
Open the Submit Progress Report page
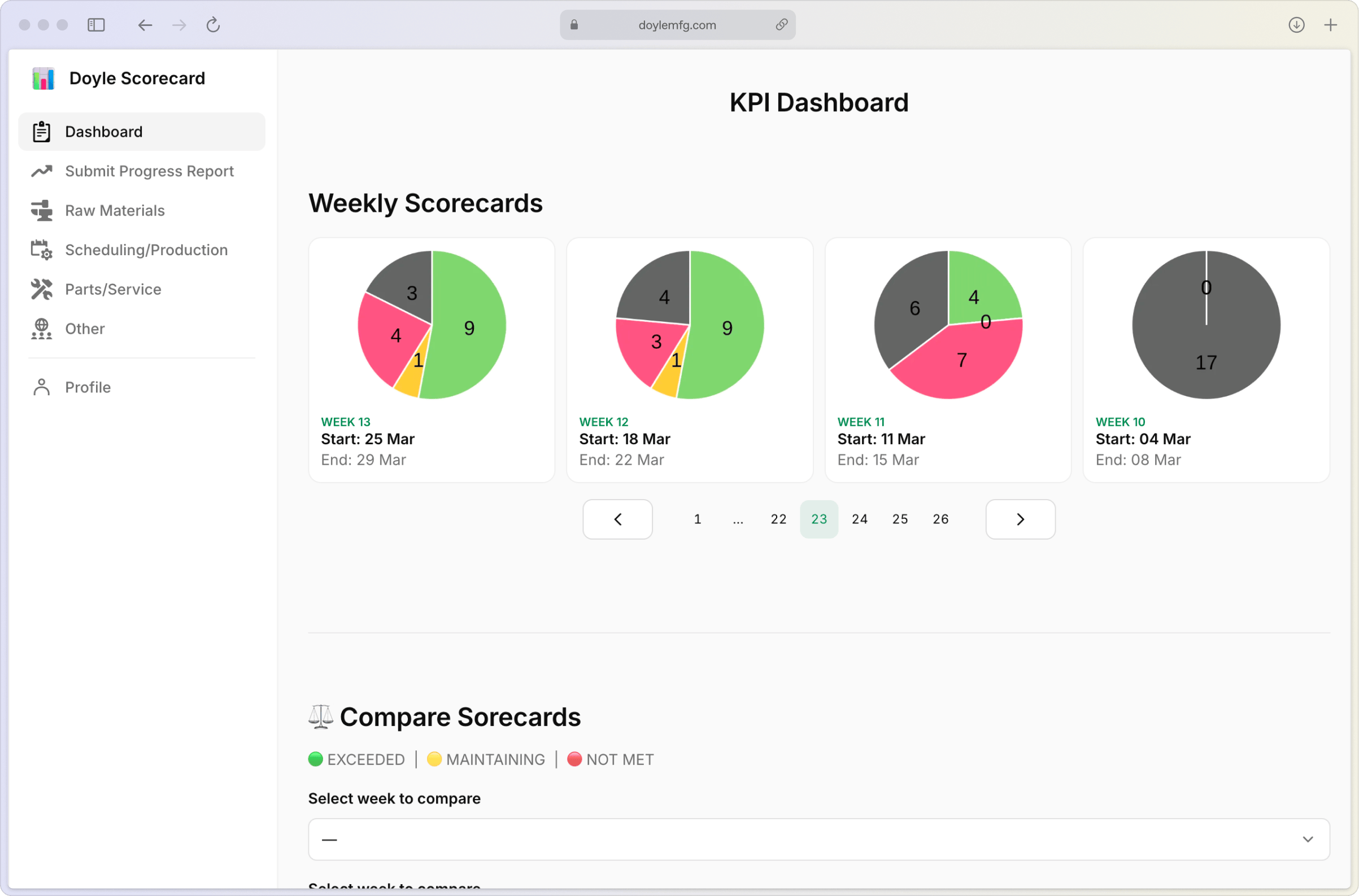tap(149, 172)
